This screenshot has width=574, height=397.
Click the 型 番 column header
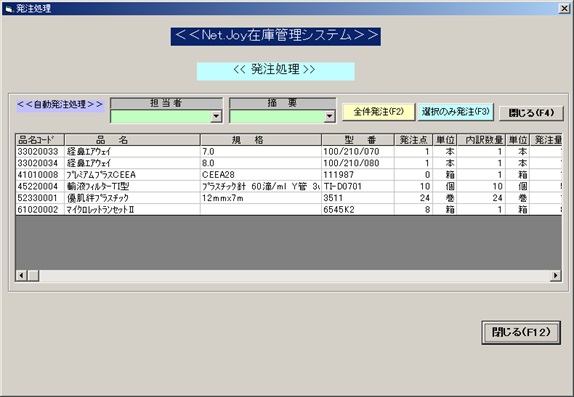pyautogui.click(x=358, y=140)
